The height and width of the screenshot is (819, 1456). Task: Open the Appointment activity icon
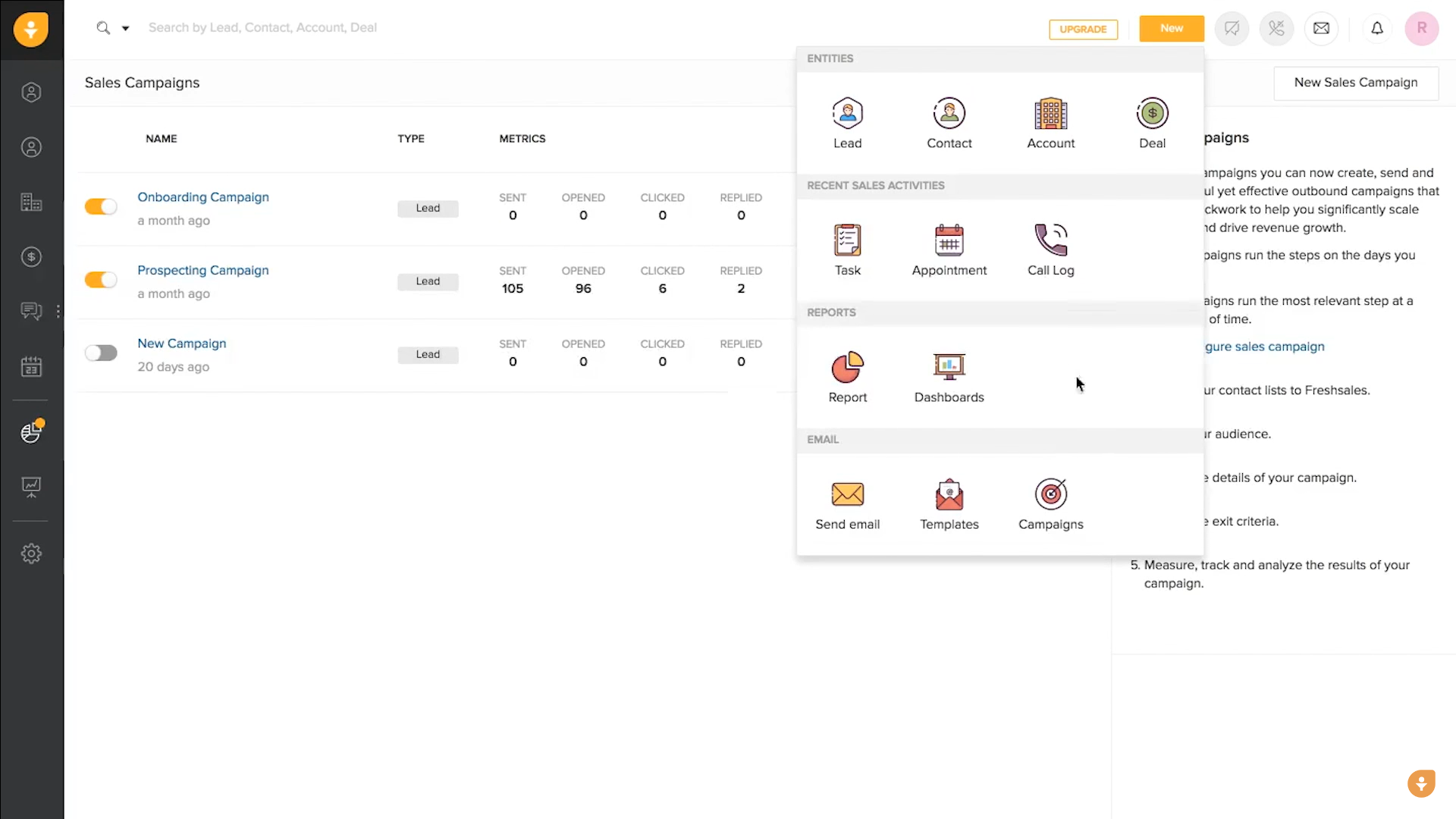point(949,241)
